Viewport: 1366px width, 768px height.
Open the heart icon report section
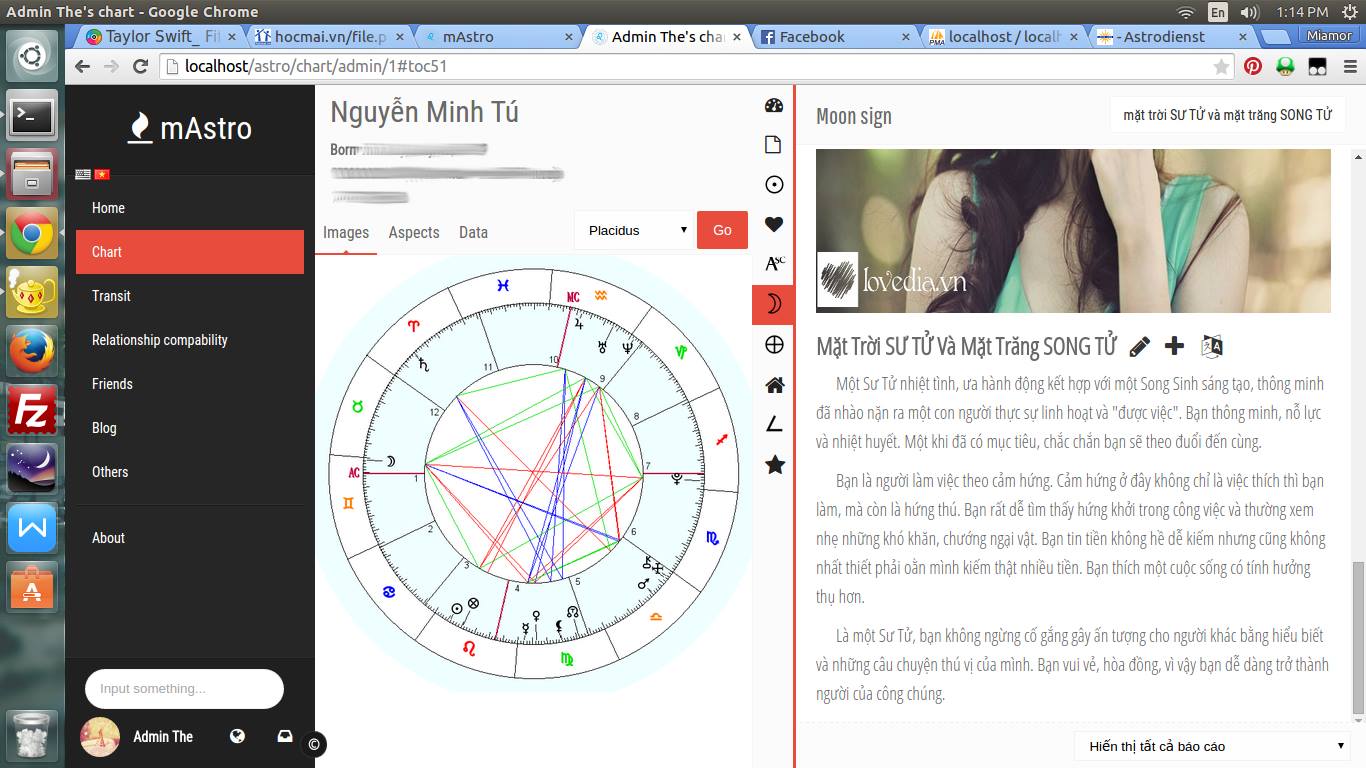(773, 225)
